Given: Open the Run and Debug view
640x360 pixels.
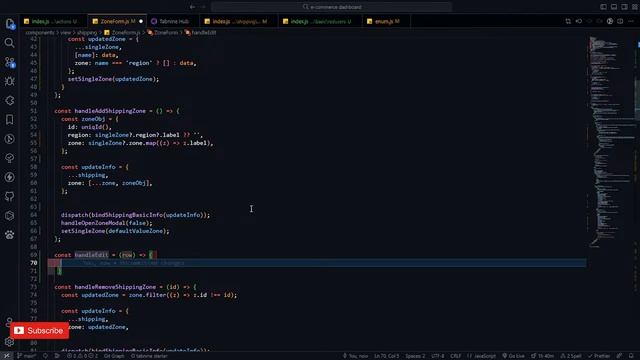Looking at the screenshot, I should 9,81.
